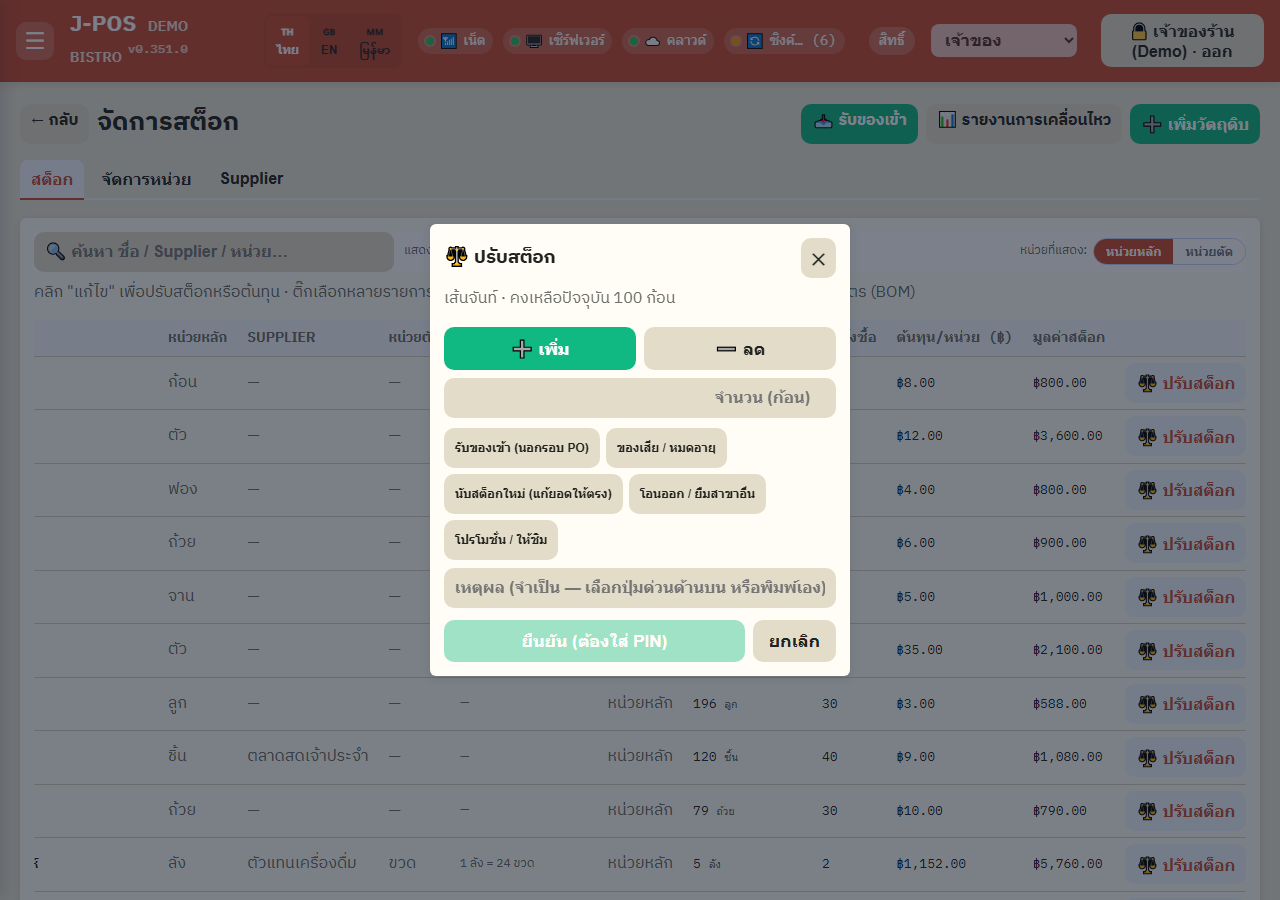This screenshot has width=1280, height=900.
Task: Choose reason โปรโมชั่น / ให้ชิม
Action: pyautogui.click(x=501, y=540)
